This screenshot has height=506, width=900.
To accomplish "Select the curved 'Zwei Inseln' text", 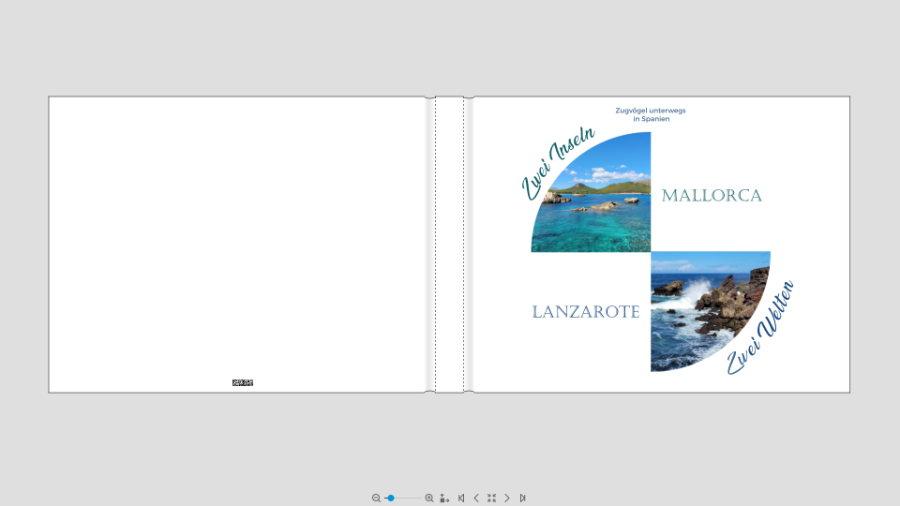I will [556, 164].
